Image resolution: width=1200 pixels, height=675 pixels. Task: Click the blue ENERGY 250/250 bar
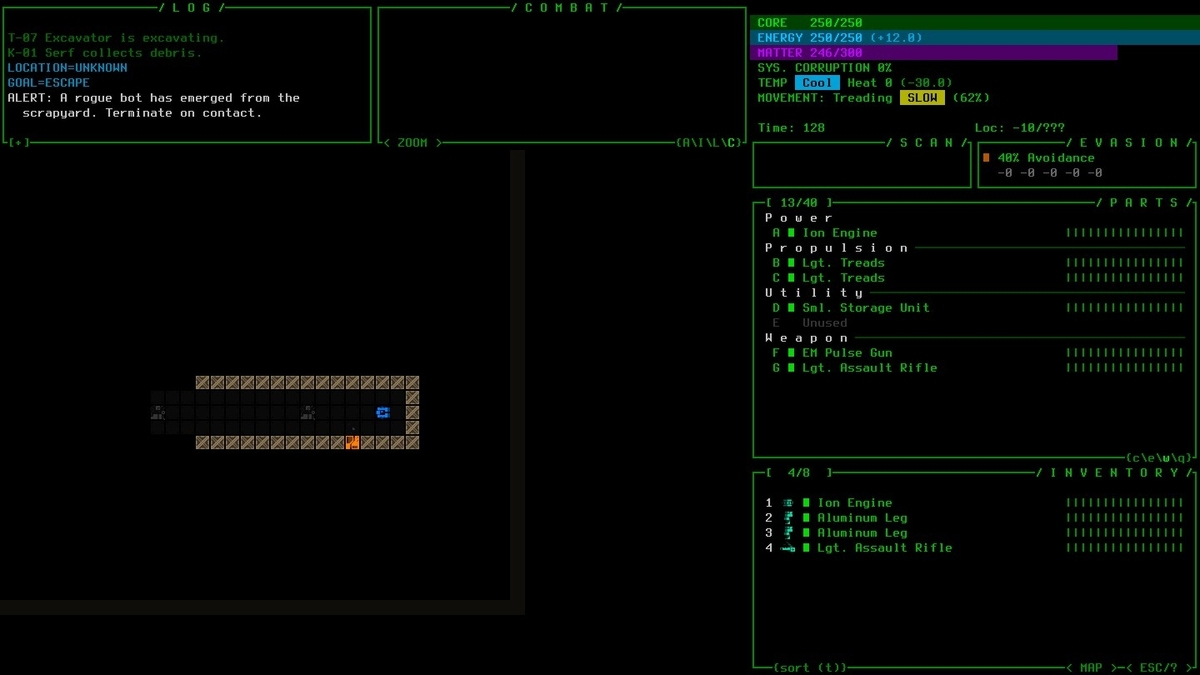(x=975, y=38)
